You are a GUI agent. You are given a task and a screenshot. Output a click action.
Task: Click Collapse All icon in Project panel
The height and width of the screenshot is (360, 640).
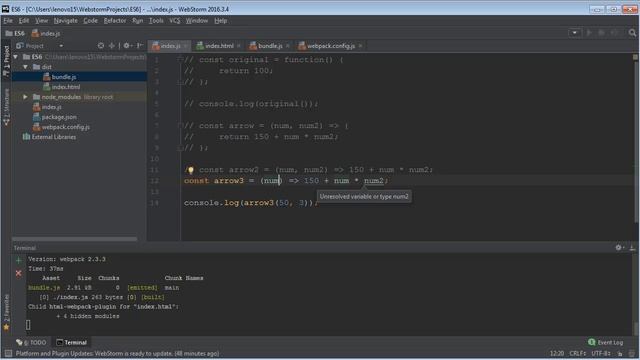point(111,46)
